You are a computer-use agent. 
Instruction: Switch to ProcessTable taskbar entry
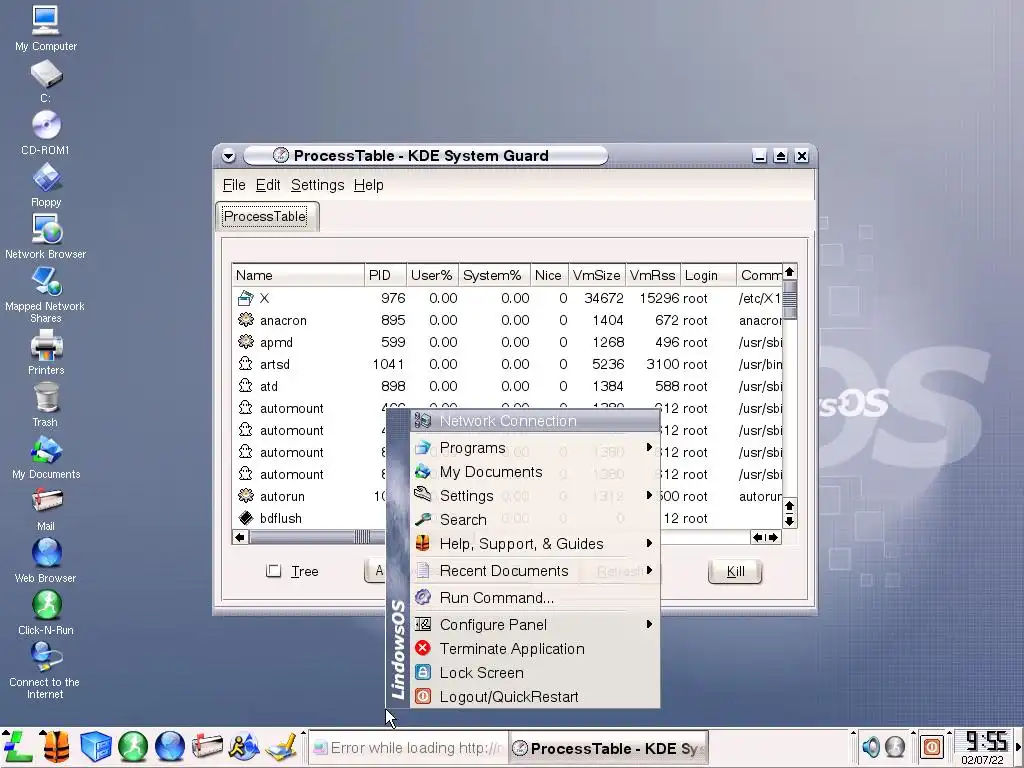tap(608, 748)
